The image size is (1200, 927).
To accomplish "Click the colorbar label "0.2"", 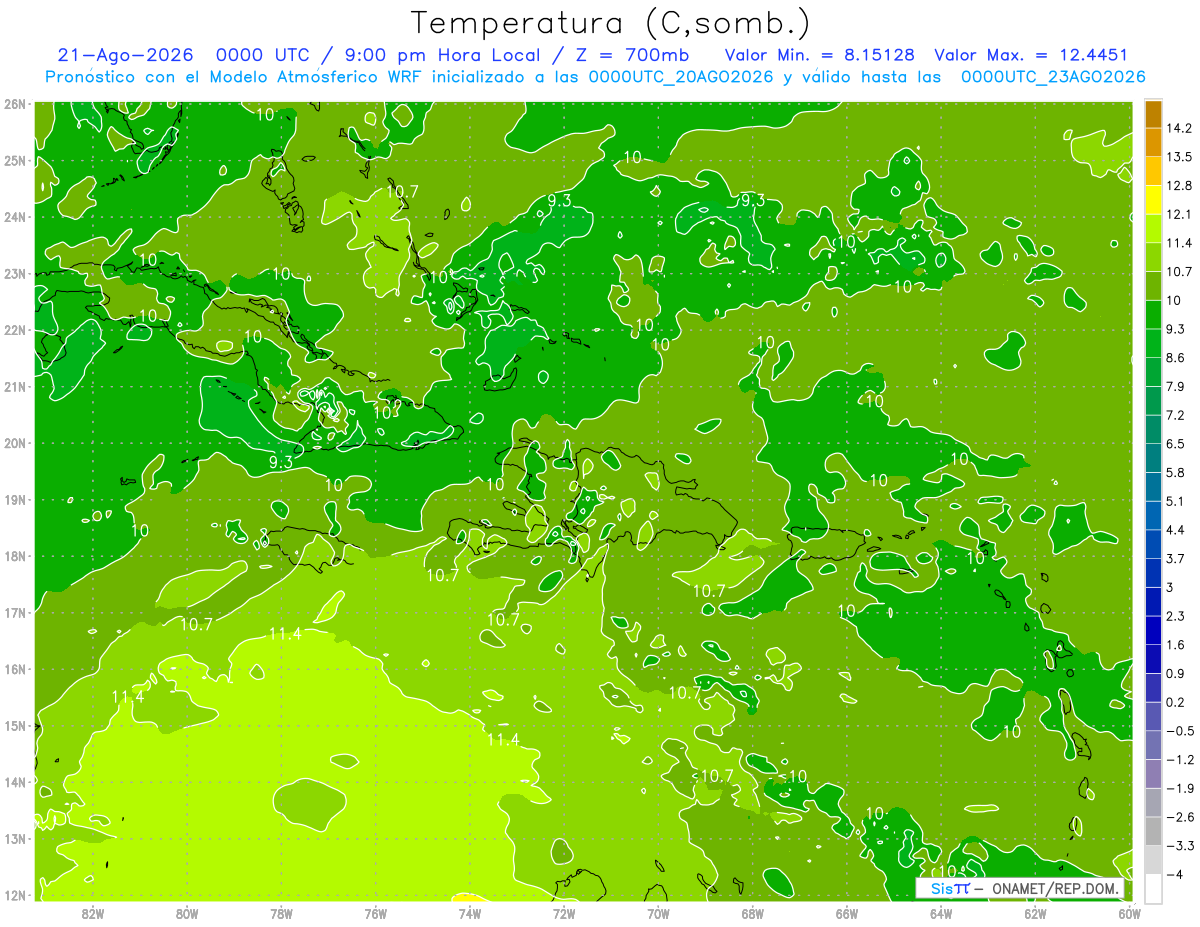I will [x=1175, y=702].
